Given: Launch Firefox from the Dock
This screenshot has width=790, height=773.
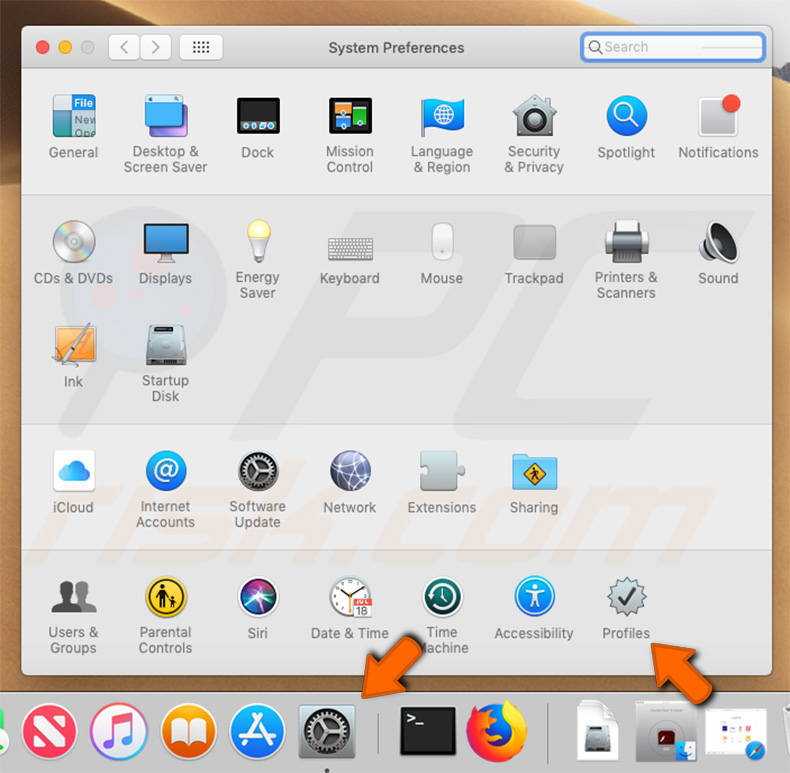Looking at the screenshot, I should [x=496, y=731].
